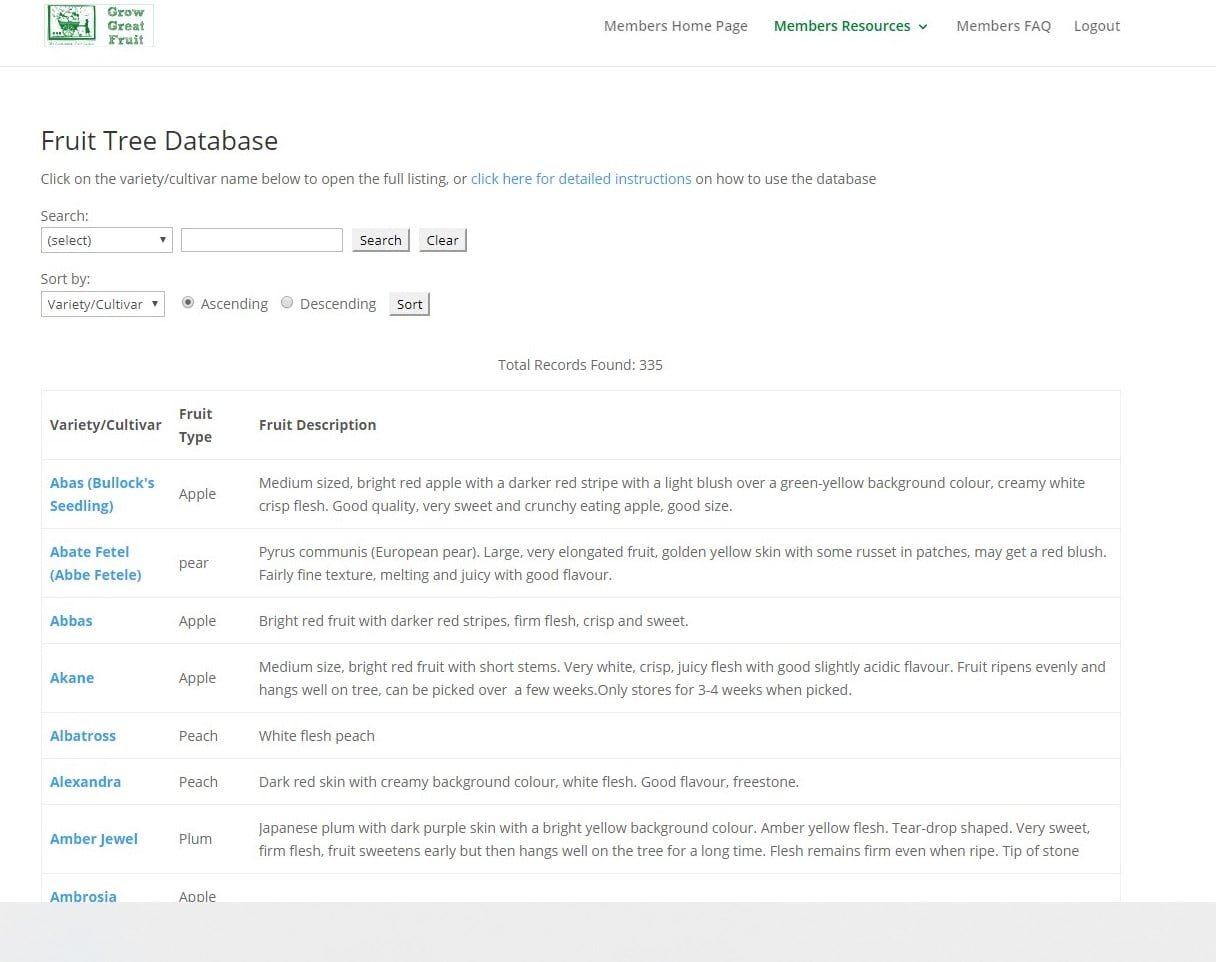Open the Amber Jewel plum listing
This screenshot has width=1216, height=962.
94,839
